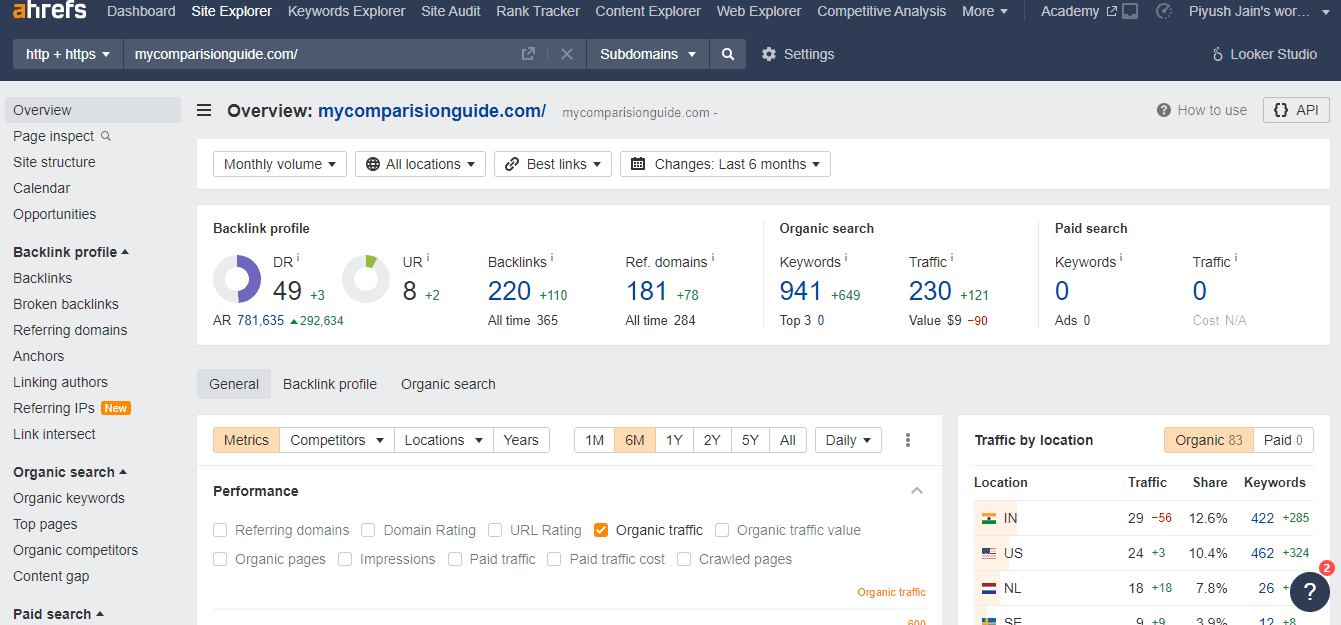Click the India flag icon
Viewport: 1341px width, 625px height.
click(989, 518)
